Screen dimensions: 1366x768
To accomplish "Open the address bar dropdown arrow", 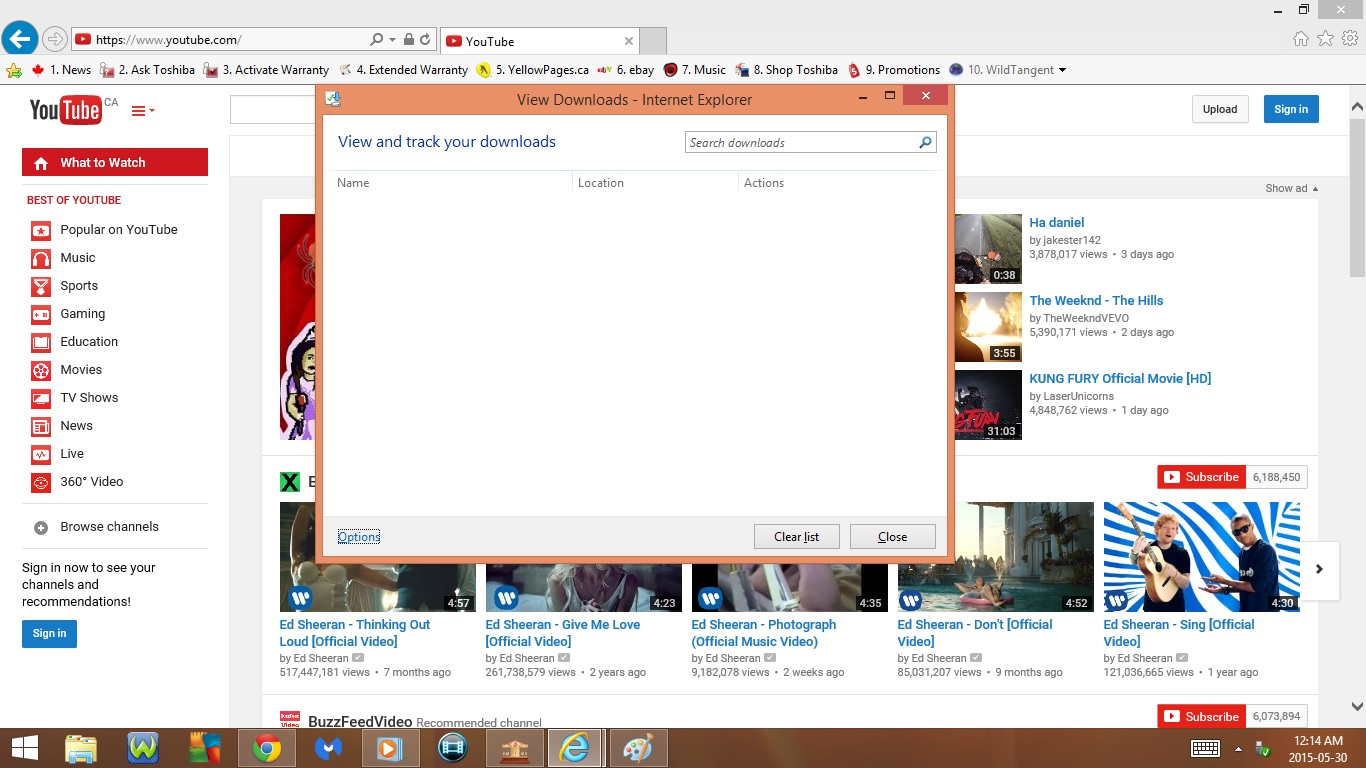I will tap(392, 40).
